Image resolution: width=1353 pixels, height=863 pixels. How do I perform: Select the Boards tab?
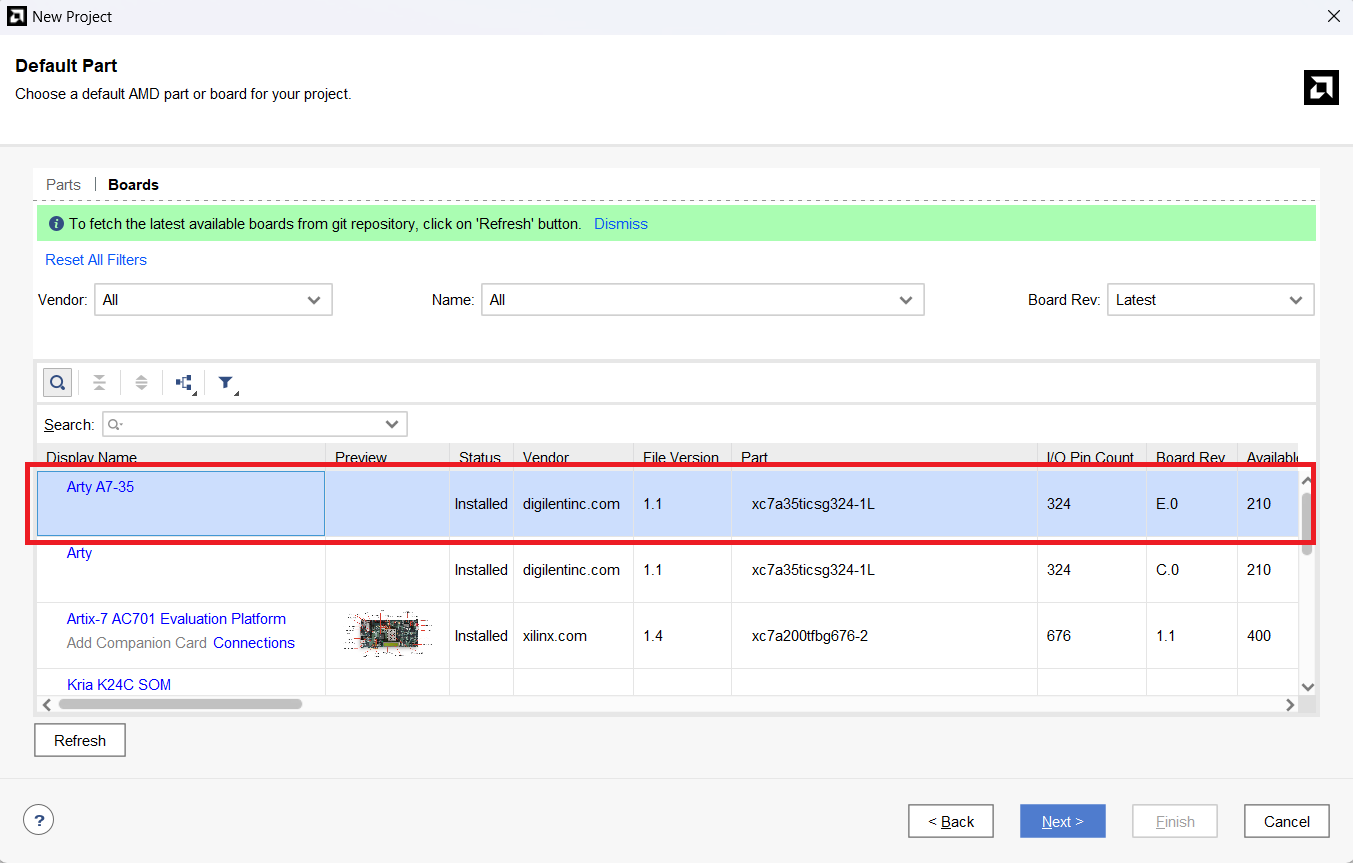tap(133, 185)
